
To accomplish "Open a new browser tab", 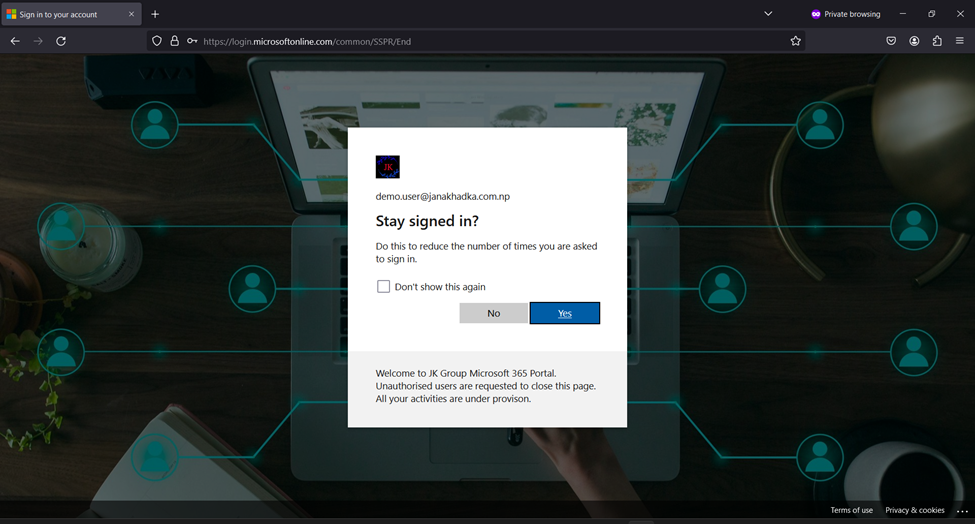I will point(155,14).
